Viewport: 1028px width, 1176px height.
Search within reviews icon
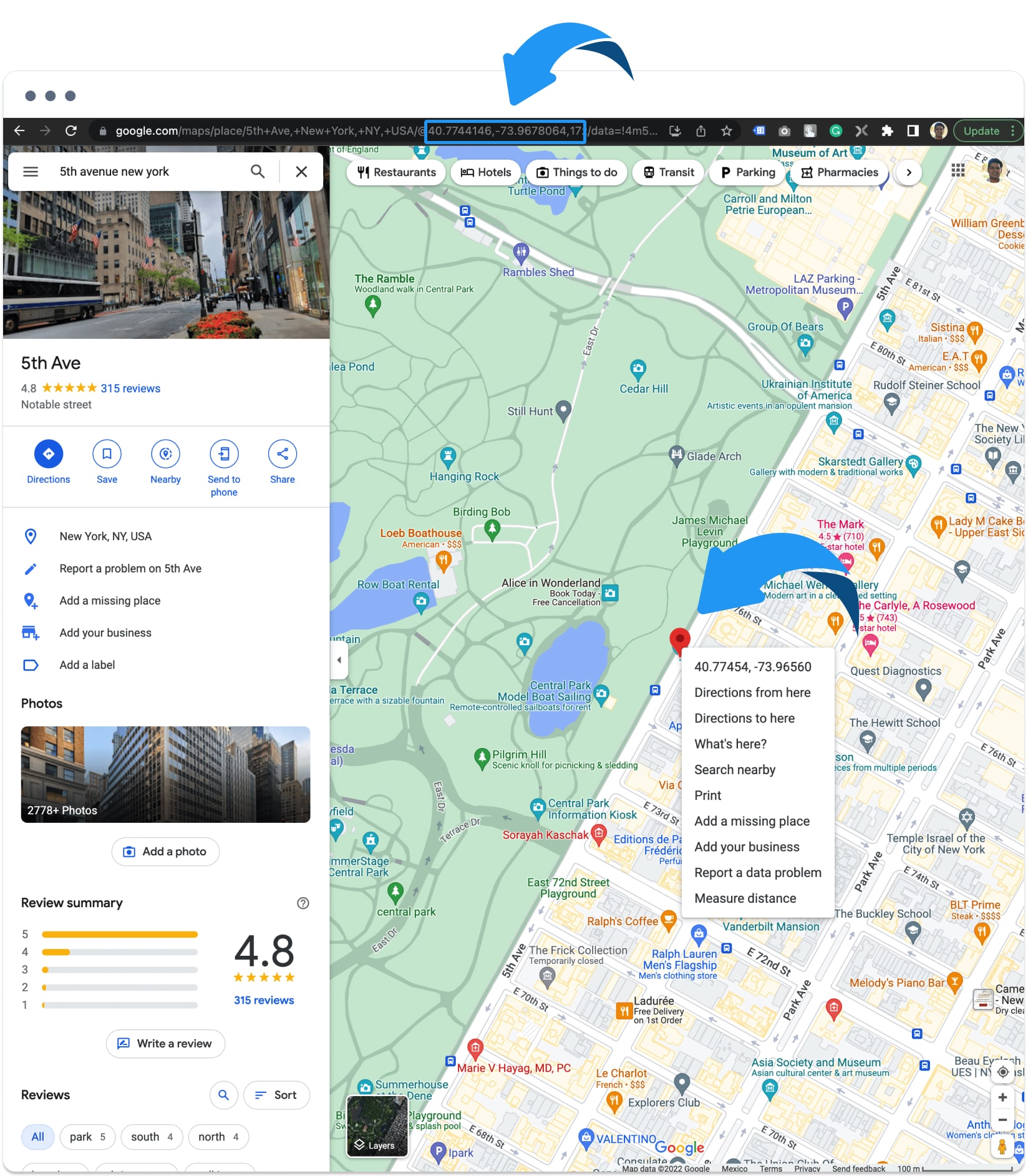click(x=224, y=1095)
